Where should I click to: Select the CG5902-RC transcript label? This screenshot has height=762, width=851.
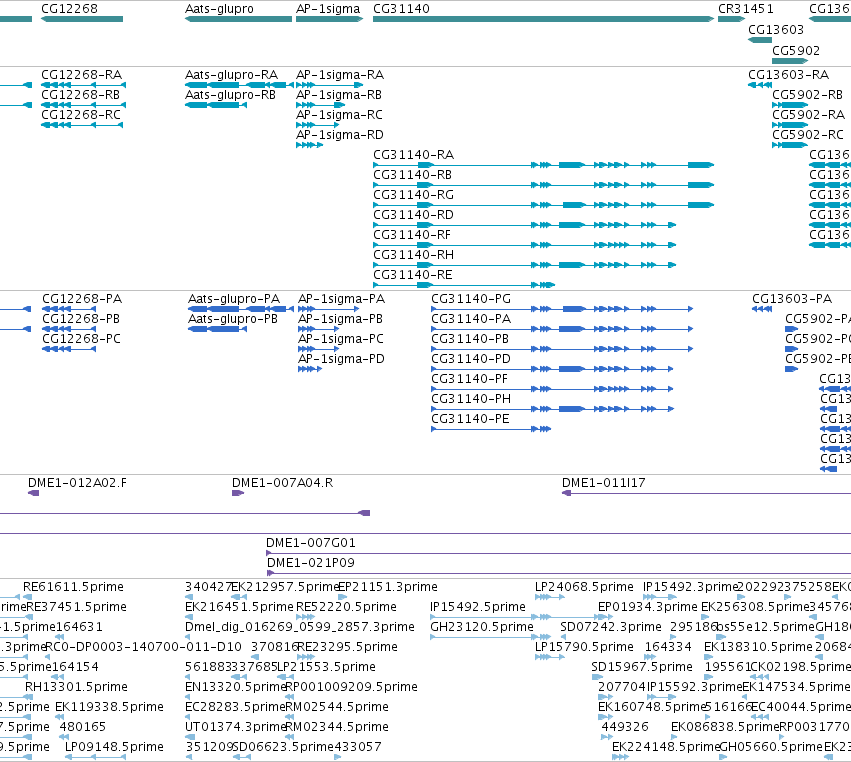pyautogui.click(x=808, y=135)
